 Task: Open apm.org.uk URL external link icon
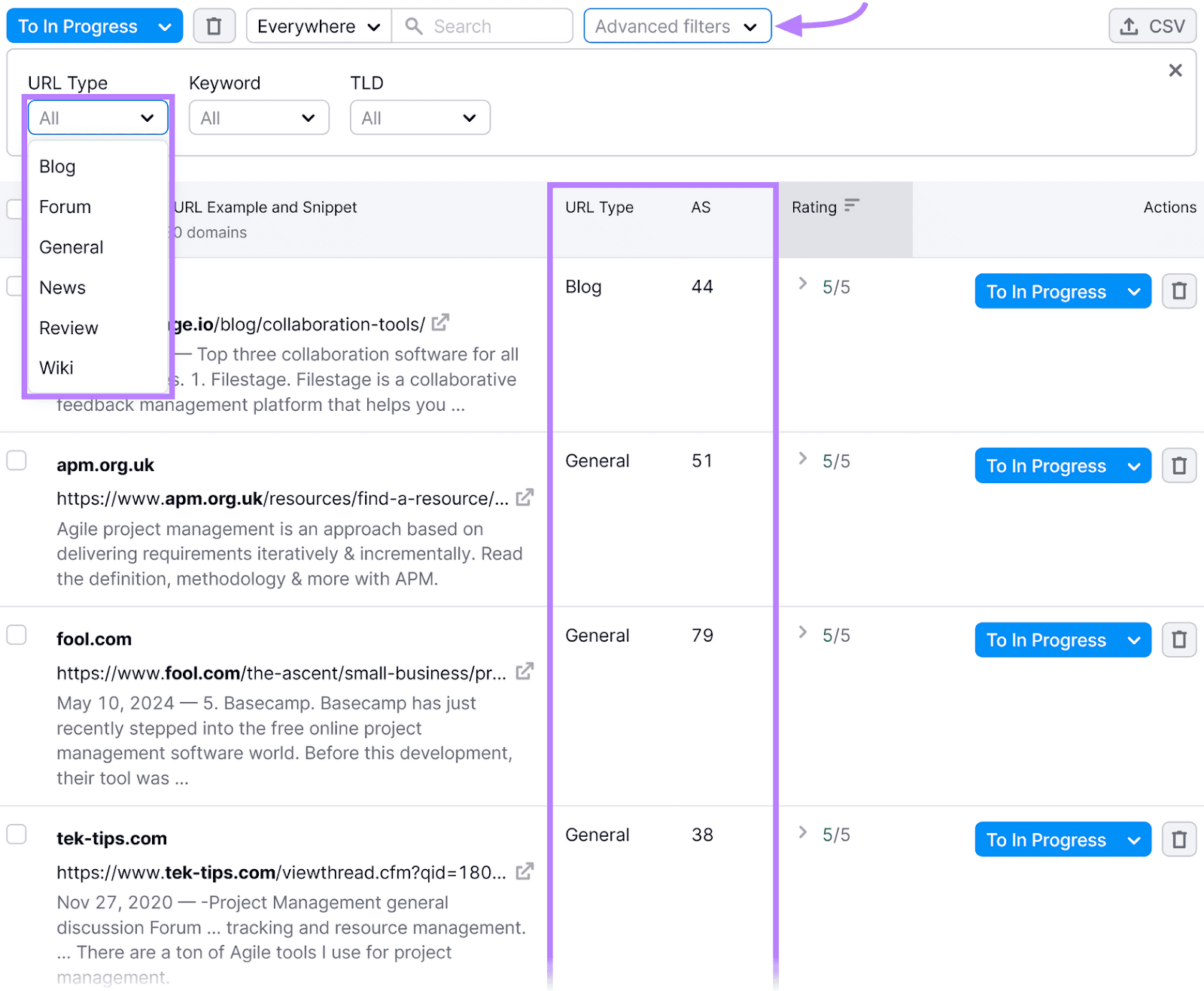coord(524,497)
